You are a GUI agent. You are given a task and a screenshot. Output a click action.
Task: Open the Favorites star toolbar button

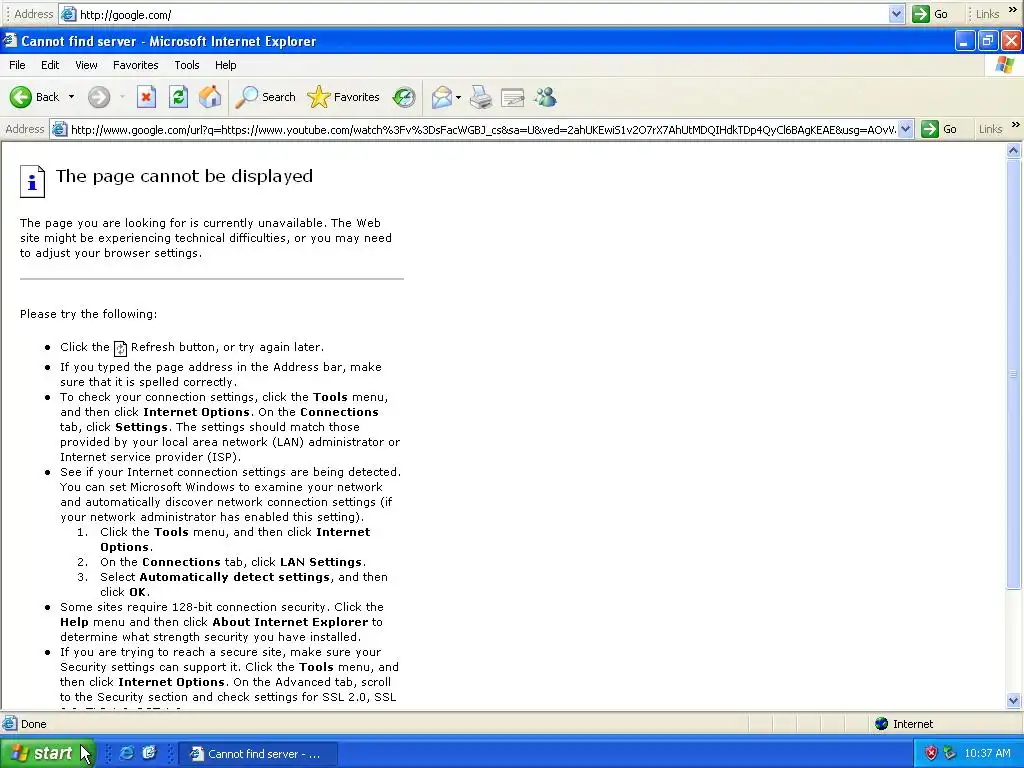point(344,97)
